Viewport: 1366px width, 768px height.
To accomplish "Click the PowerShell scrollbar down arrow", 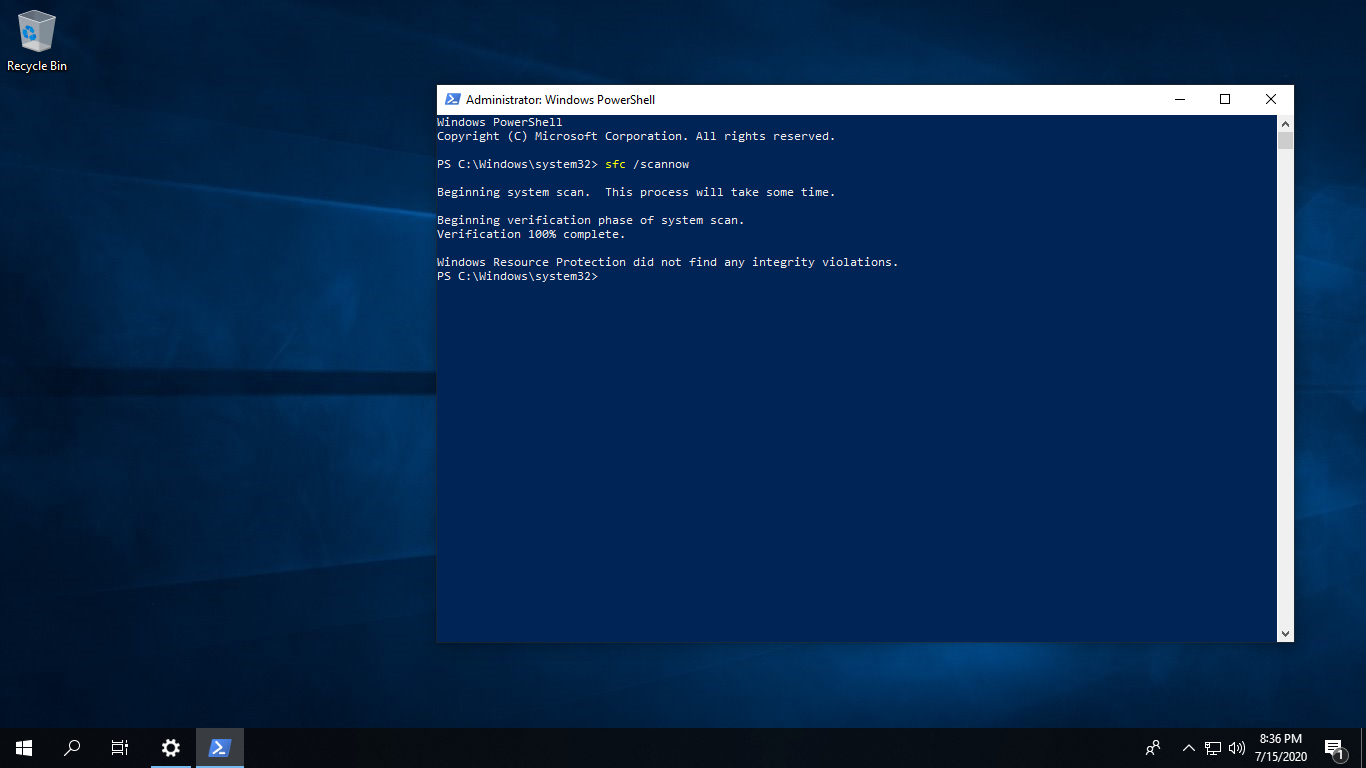I will tap(1285, 634).
